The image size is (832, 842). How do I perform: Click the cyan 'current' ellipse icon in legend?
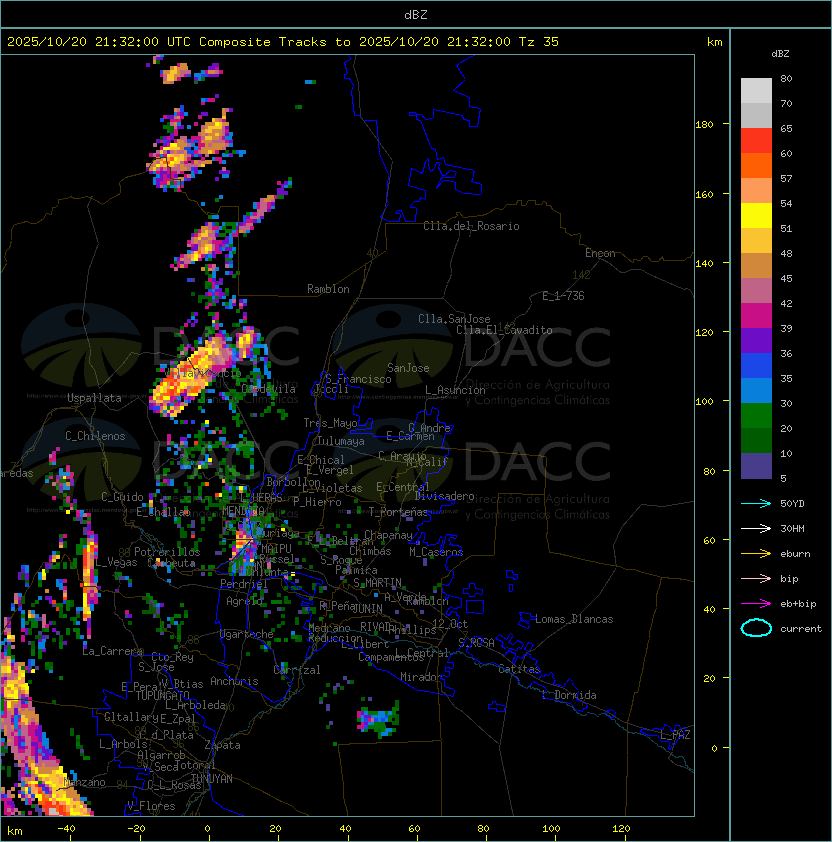click(x=756, y=628)
